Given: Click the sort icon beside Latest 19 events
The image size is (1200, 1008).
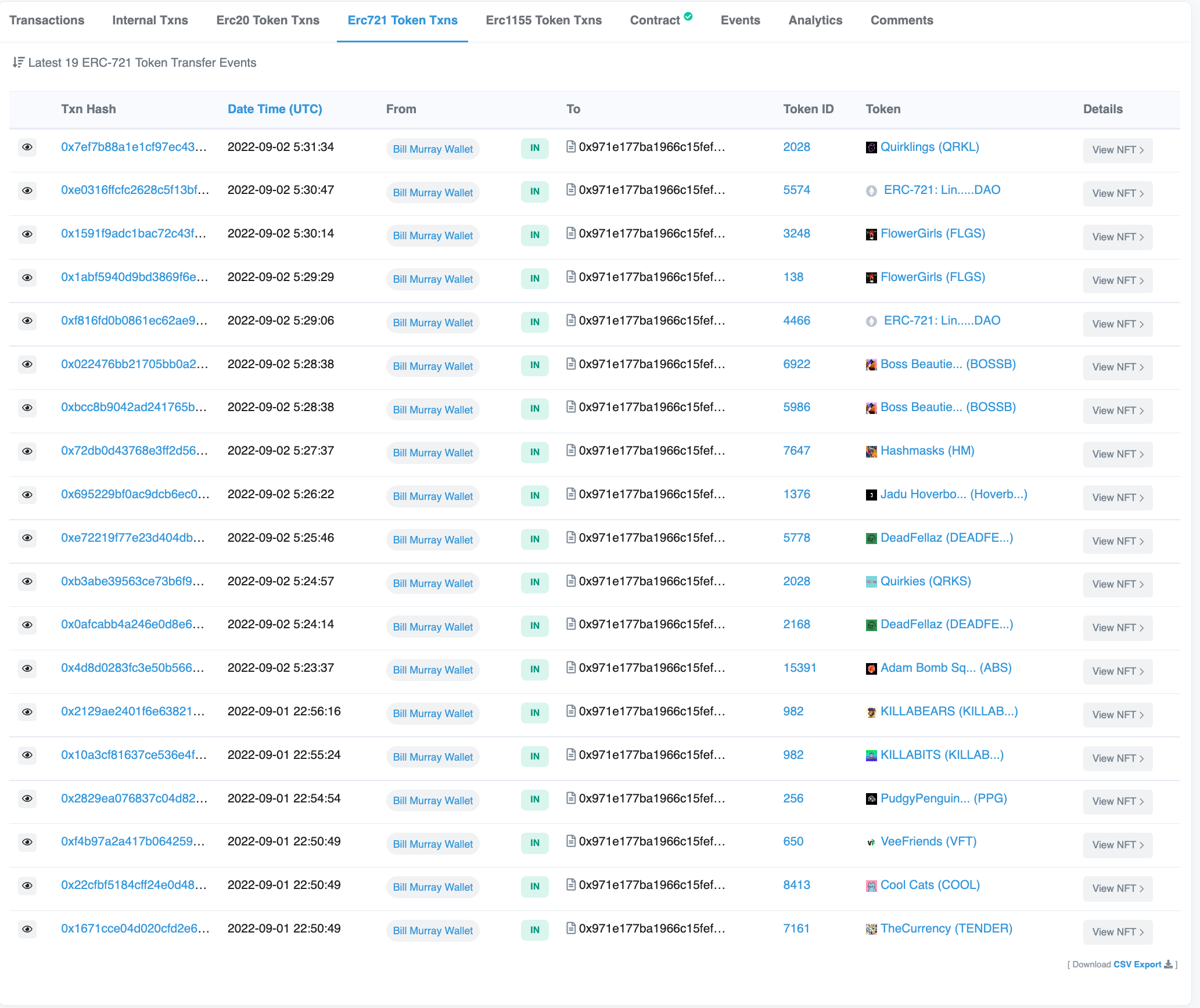Looking at the screenshot, I should (x=18, y=62).
